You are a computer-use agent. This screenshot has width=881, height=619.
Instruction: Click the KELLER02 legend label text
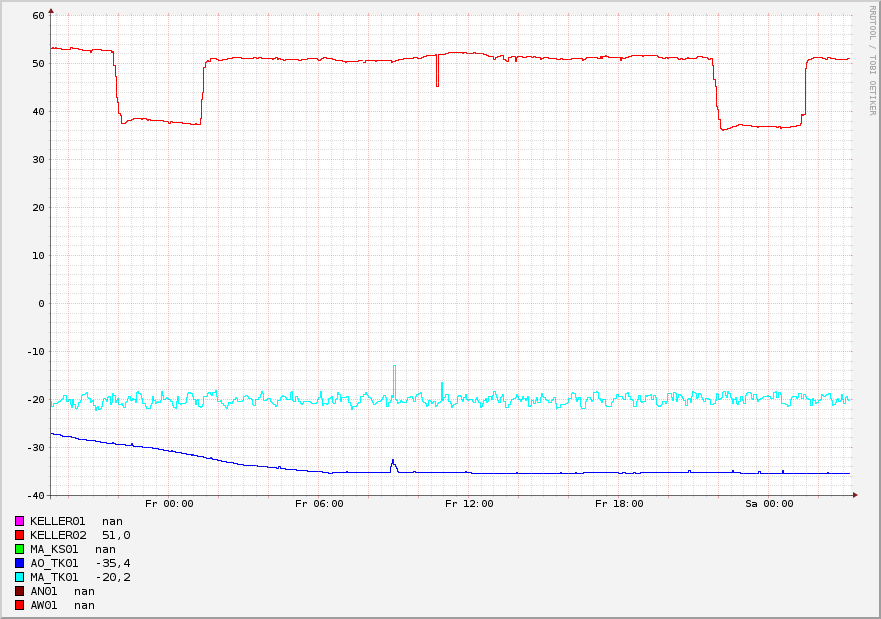pos(58,535)
